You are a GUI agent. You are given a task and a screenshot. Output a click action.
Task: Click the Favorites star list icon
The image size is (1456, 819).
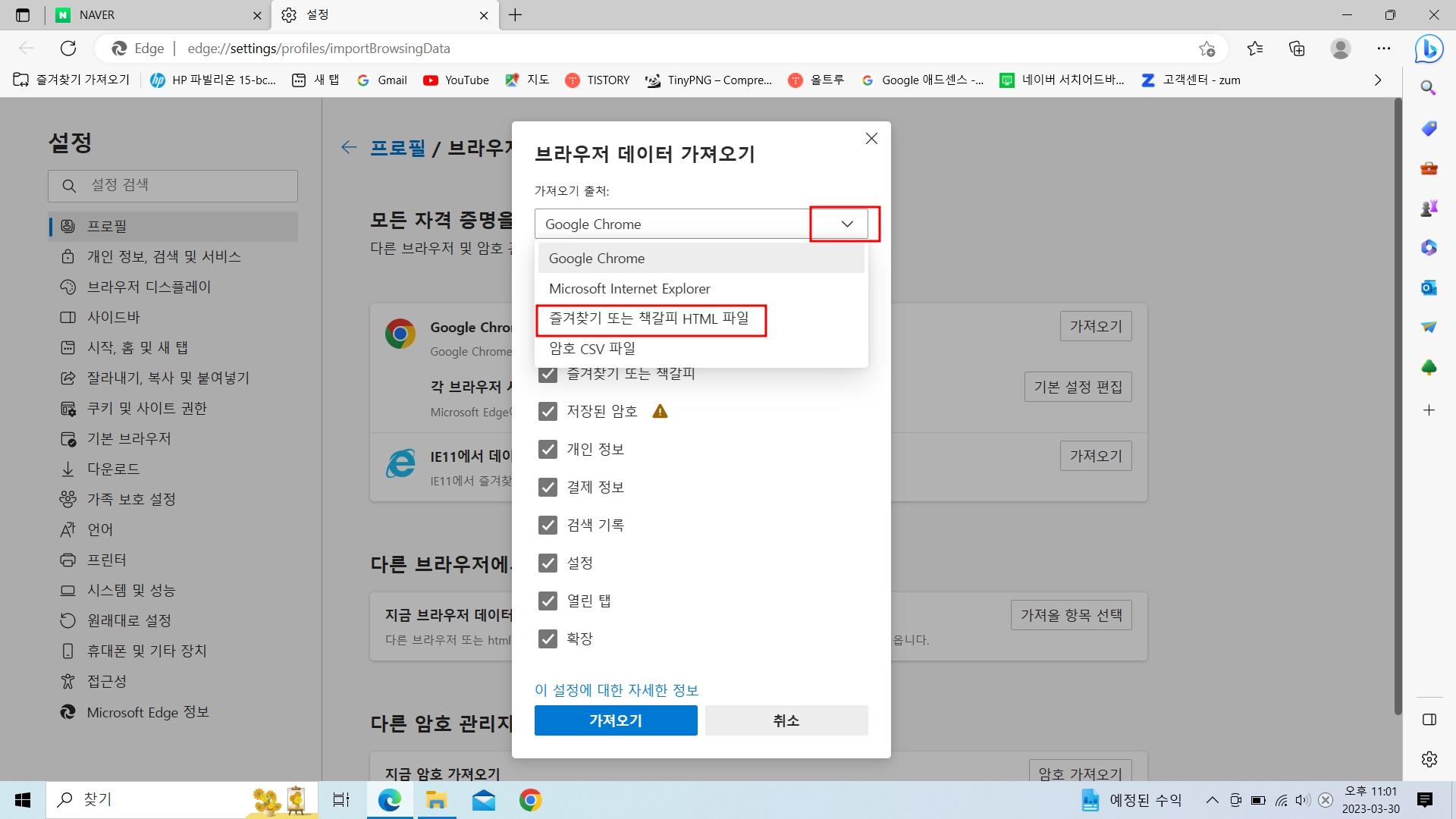pyautogui.click(x=1255, y=49)
